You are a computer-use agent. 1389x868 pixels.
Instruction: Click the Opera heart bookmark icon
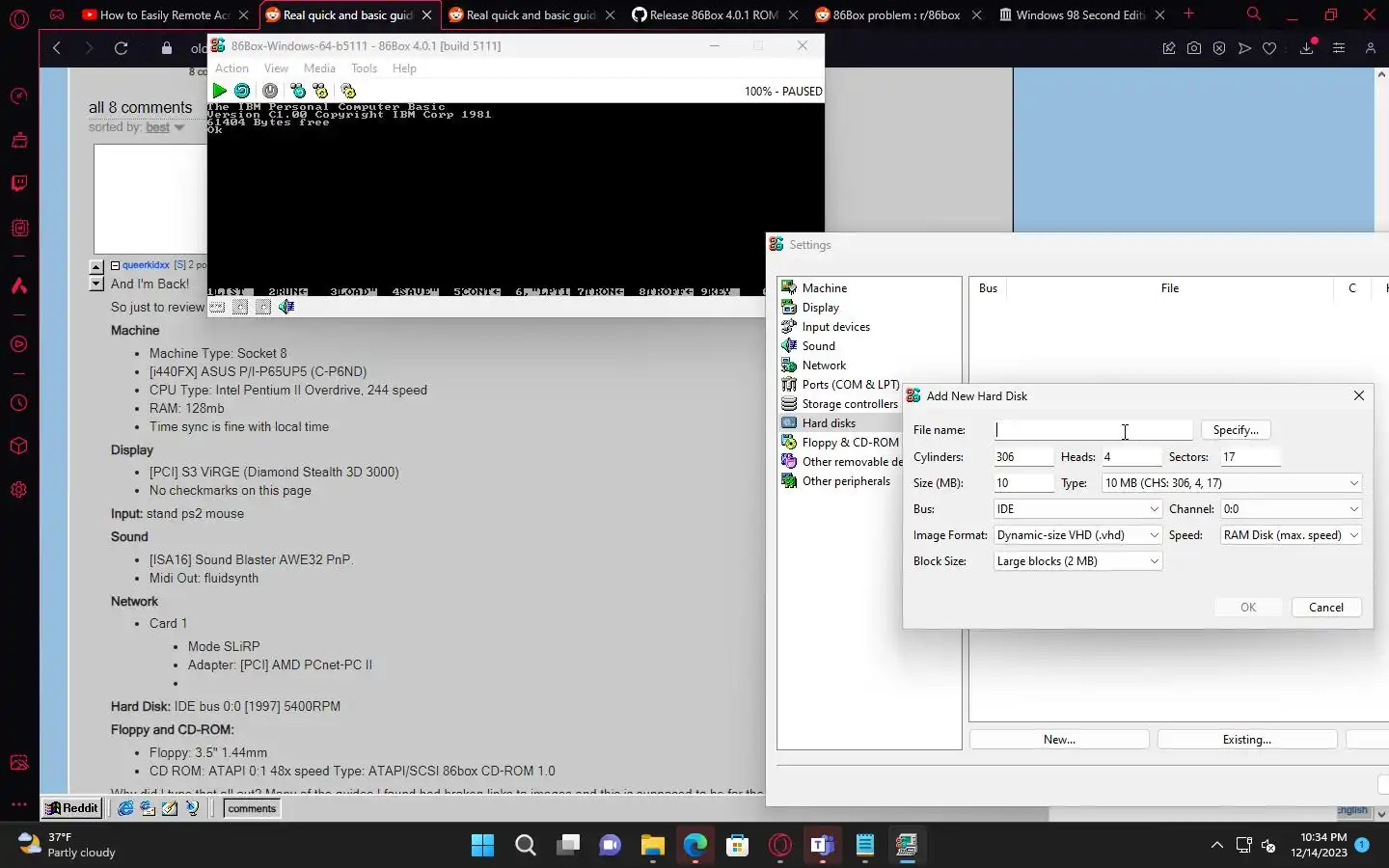(1269, 48)
